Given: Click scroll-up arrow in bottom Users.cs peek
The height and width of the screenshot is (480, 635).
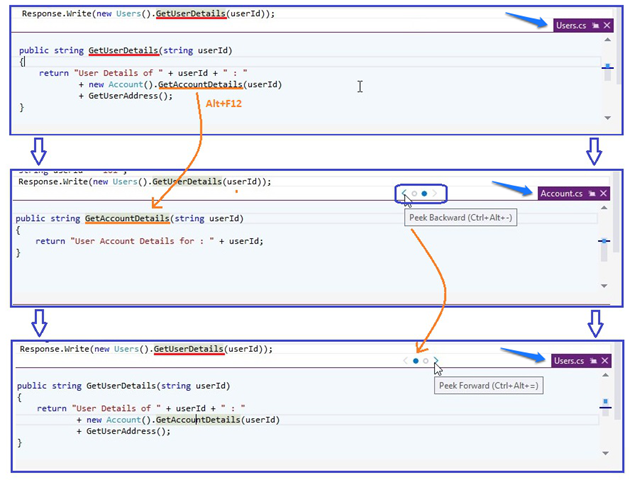Looking at the screenshot, I should [x=606, y=375].
